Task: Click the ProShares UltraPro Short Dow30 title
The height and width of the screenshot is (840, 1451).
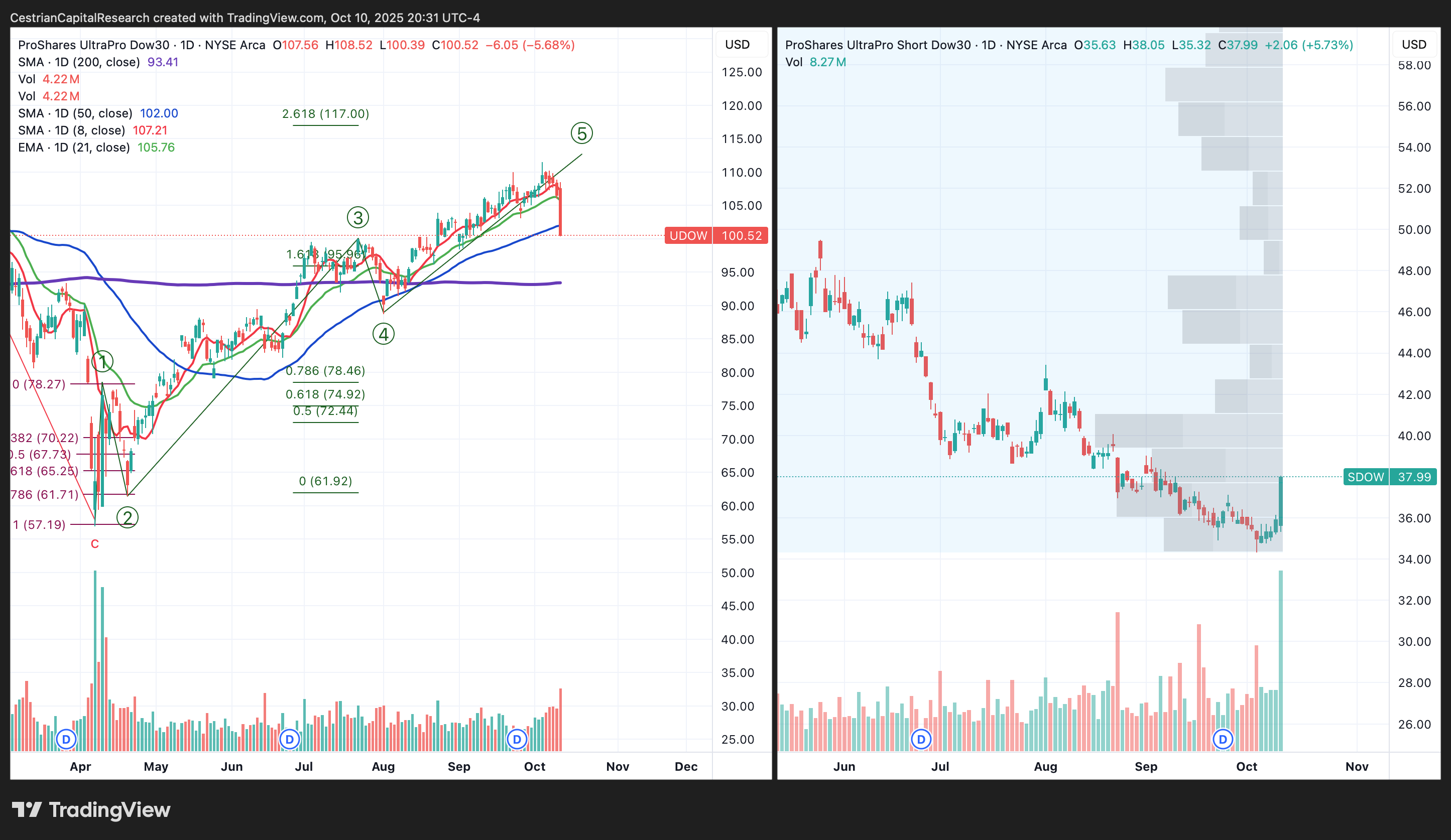Action: tap(878, 45)
